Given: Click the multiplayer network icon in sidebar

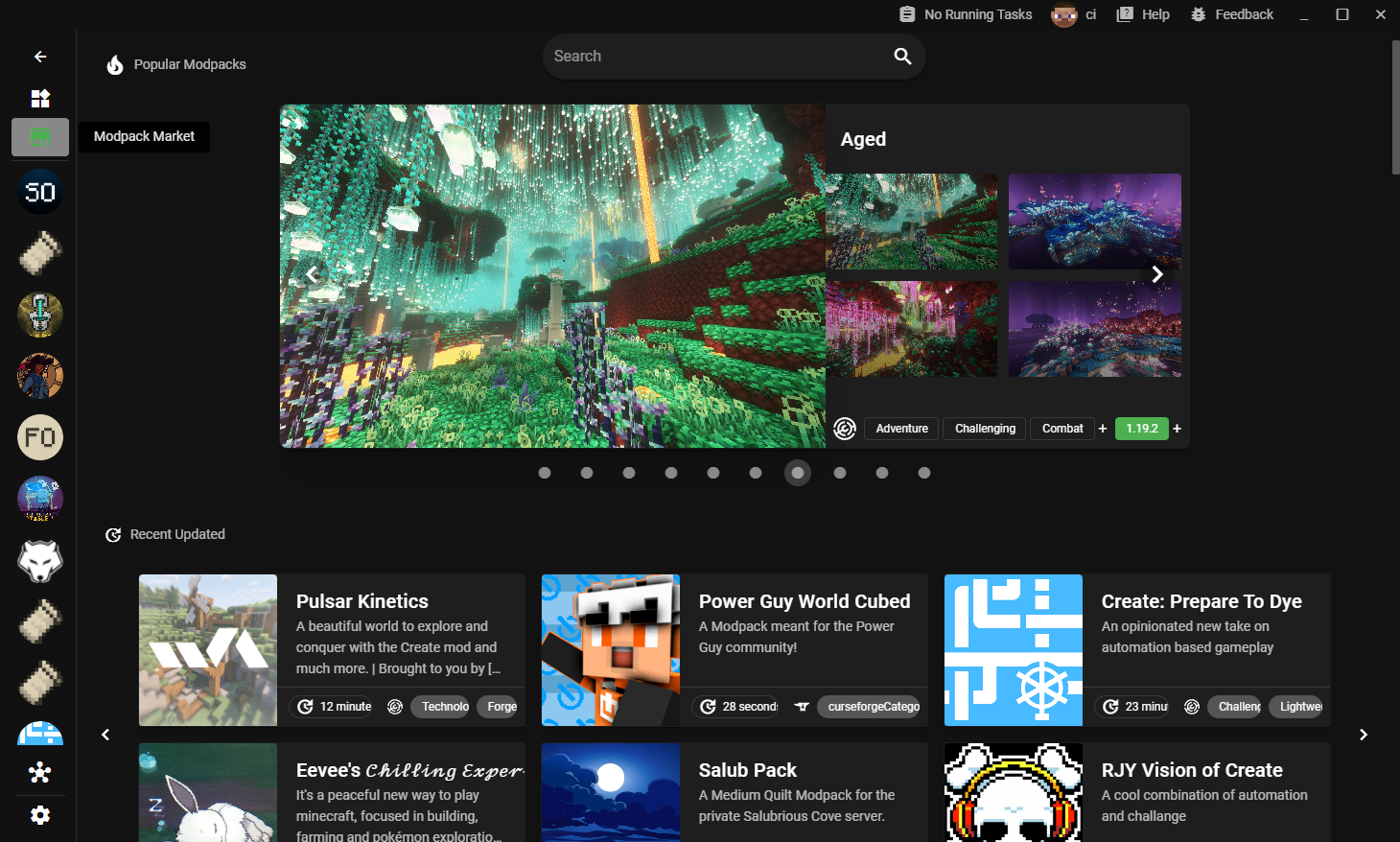Looking at the screenshot, I should point(40,772).
